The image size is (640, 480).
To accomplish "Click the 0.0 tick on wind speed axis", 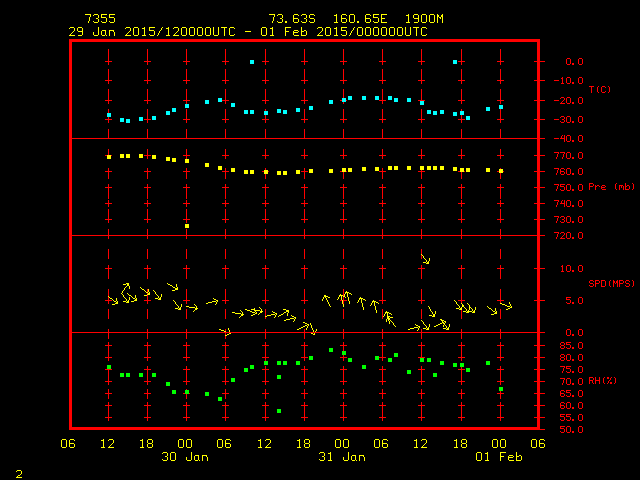I will tap(574, 333).
